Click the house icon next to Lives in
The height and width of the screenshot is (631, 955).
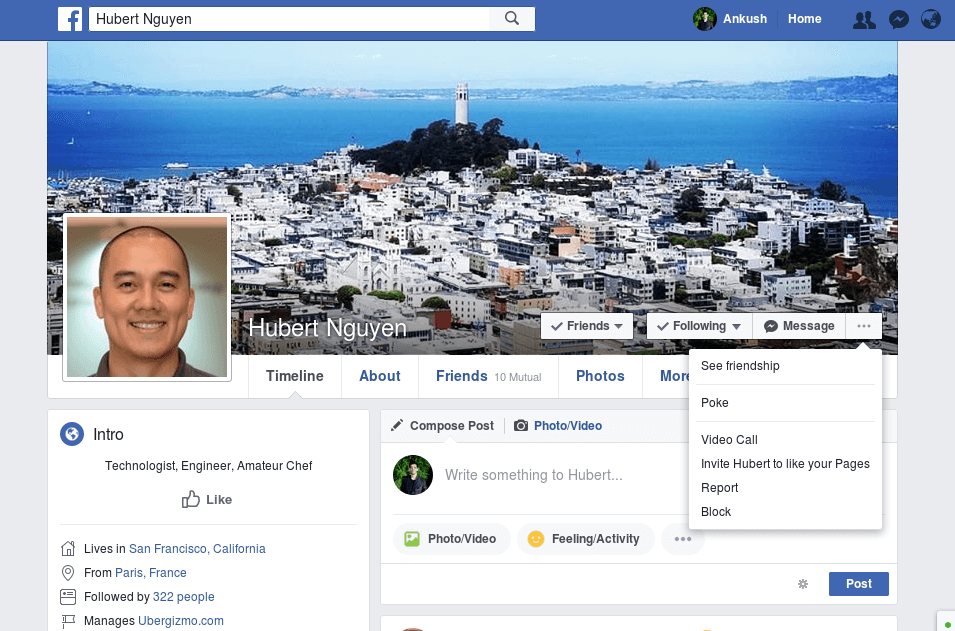pos(68,549)
